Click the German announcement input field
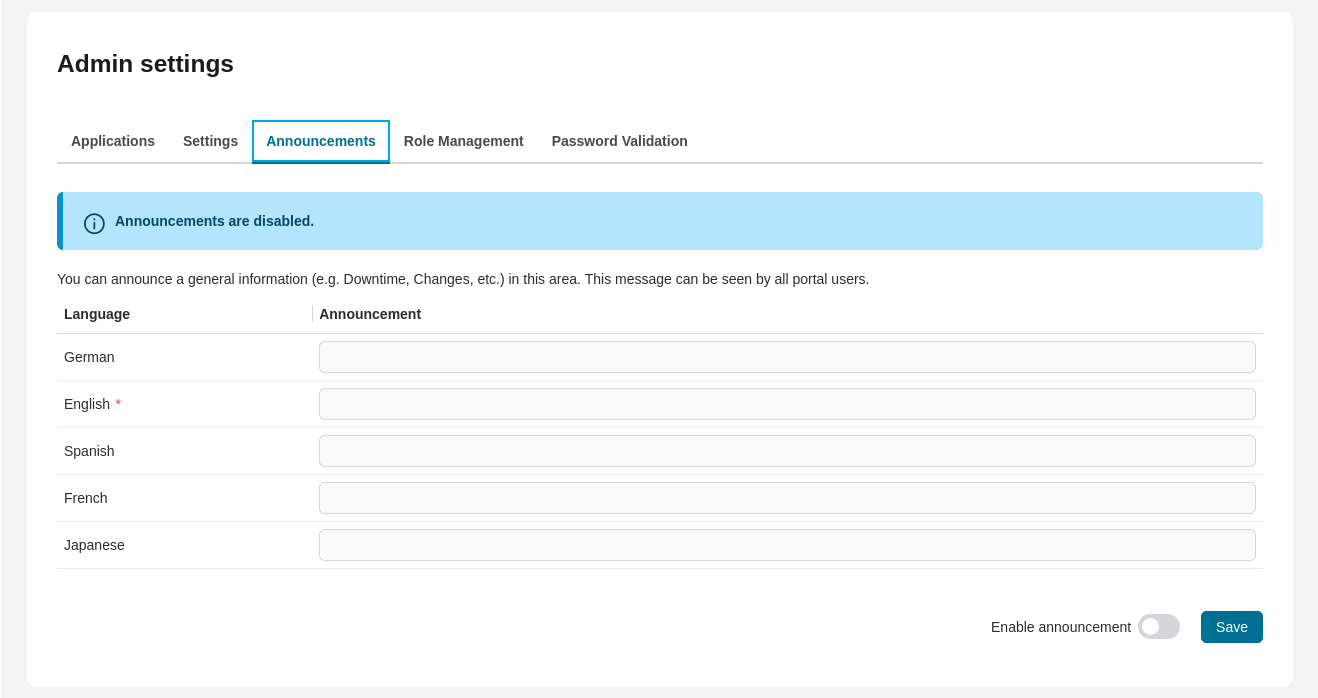The width and height of the screenshot is (1318, 698). 787,357
